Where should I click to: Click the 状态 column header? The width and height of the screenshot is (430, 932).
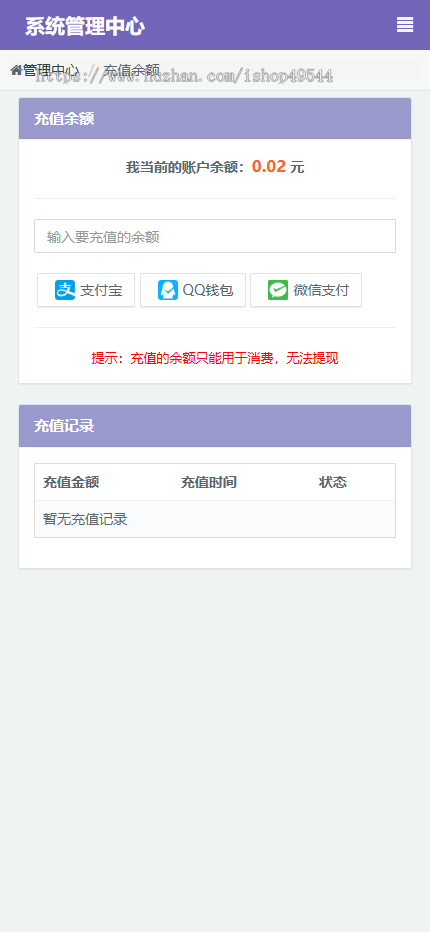pyautogui.click(x=333, y=482)
